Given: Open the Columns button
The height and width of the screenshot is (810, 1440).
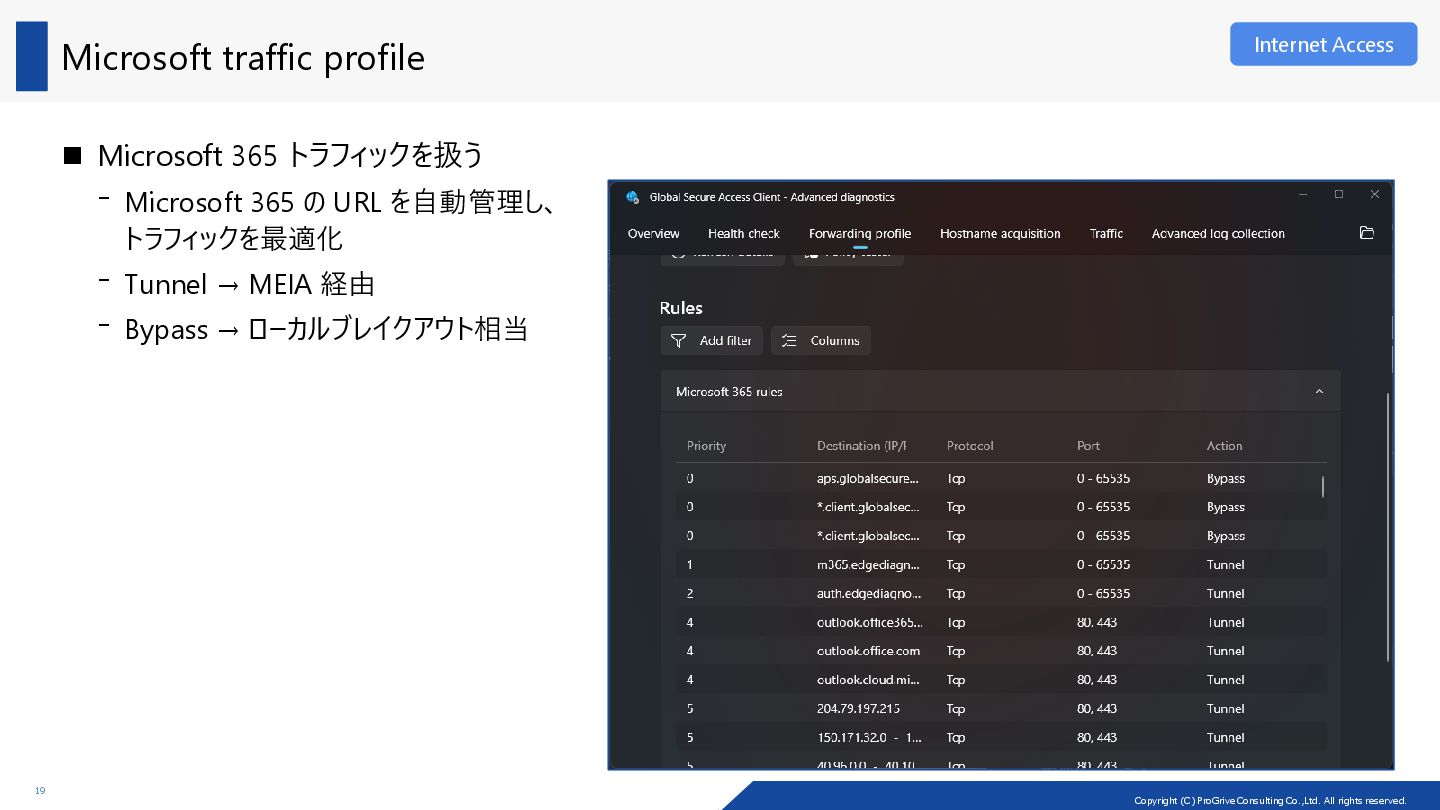Looking at the screenshot, I should click(x=821, y=341).
